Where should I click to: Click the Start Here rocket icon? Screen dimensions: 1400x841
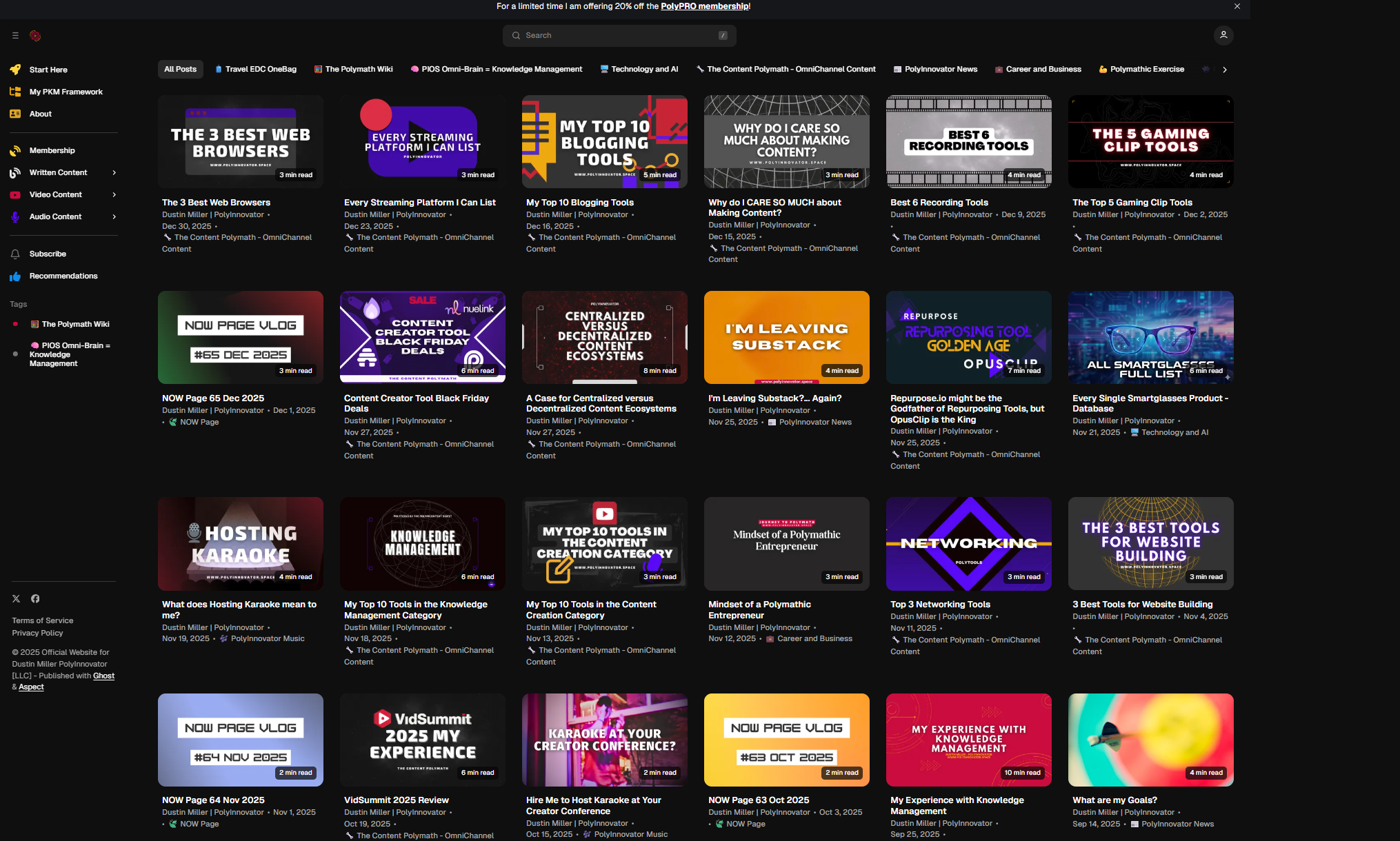click(x=15, y=70)
